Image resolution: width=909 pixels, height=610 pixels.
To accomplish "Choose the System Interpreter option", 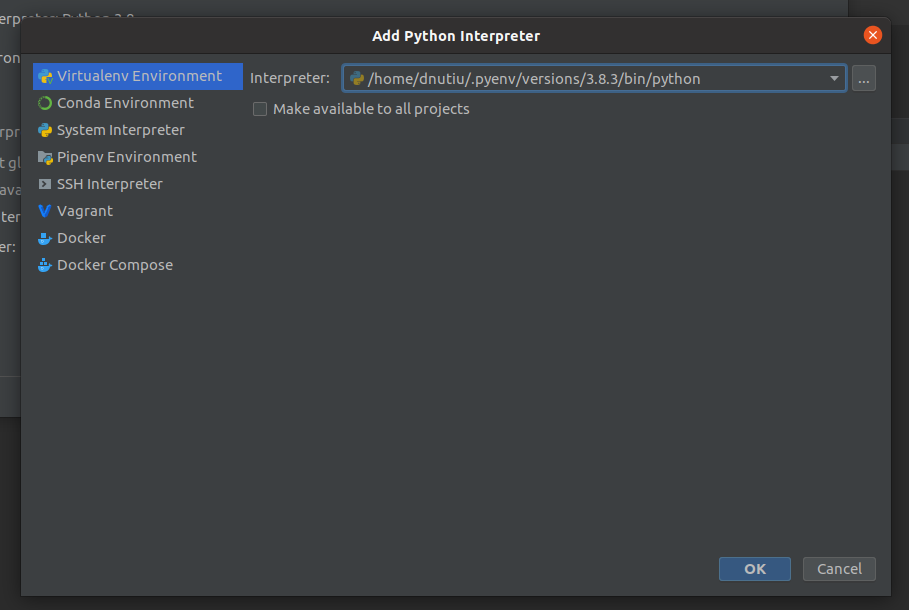I will (x=120, y=130).
